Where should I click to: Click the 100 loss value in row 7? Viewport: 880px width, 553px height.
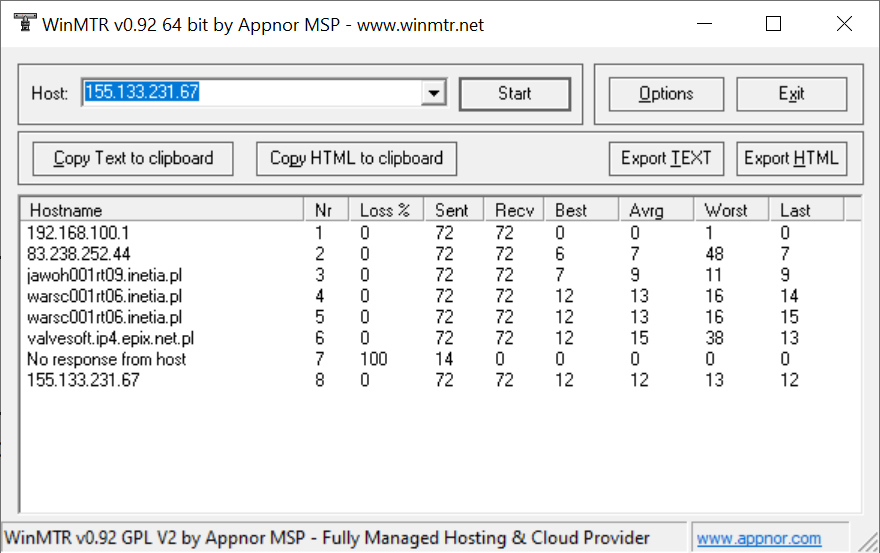click(374, 359)
